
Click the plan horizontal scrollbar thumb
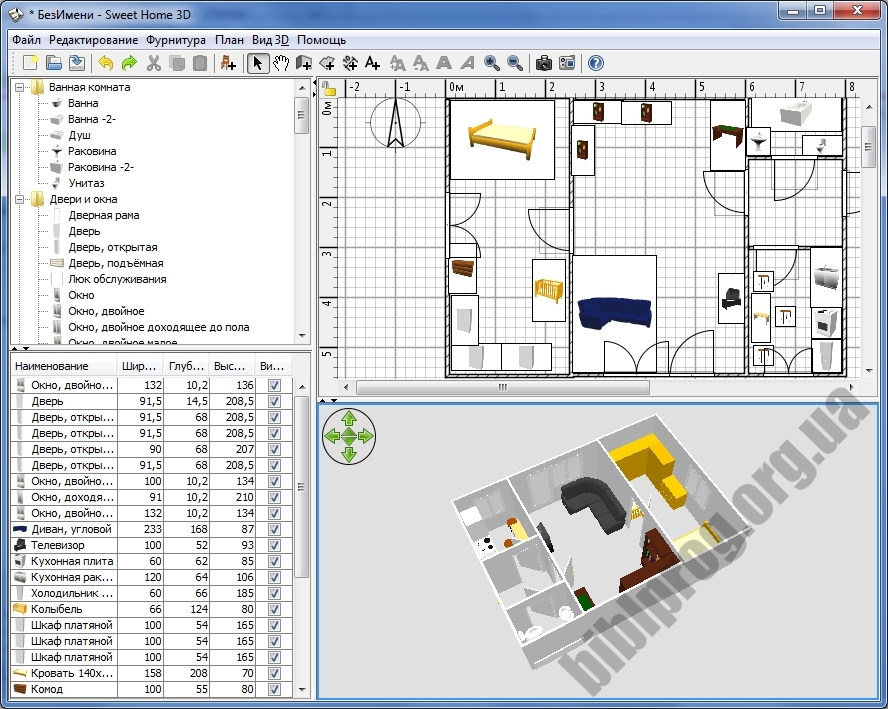click(x=502, y=387)
